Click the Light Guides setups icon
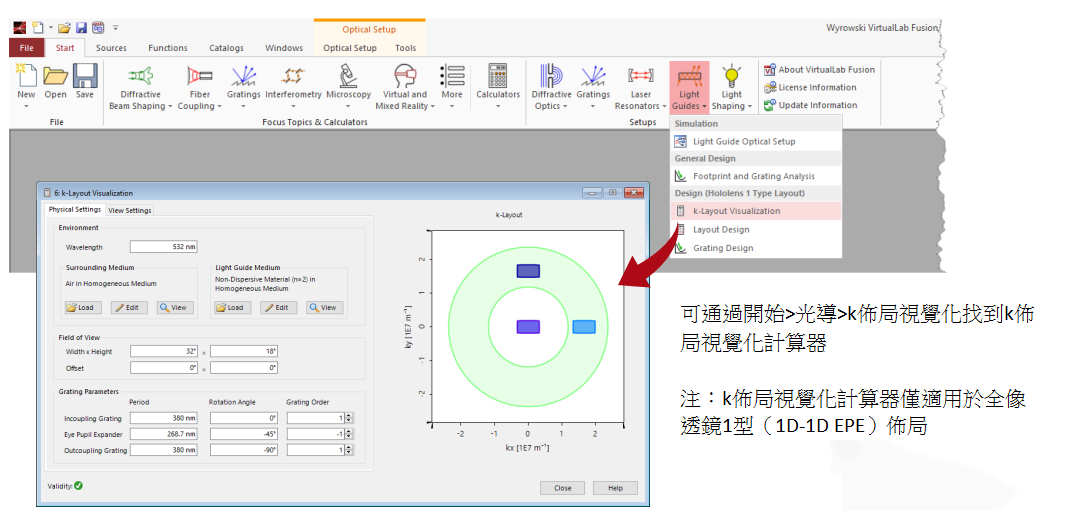Screen dimensions: 1068x511 tap(689, 75)
